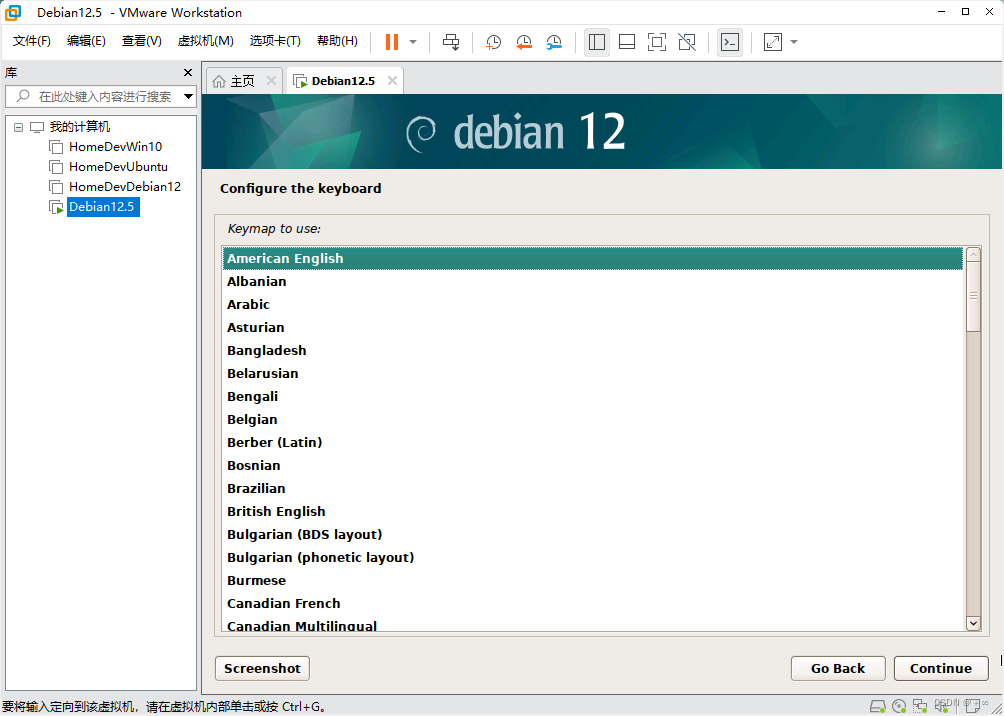Click the Screenshot button in the installer

(261, 668)
